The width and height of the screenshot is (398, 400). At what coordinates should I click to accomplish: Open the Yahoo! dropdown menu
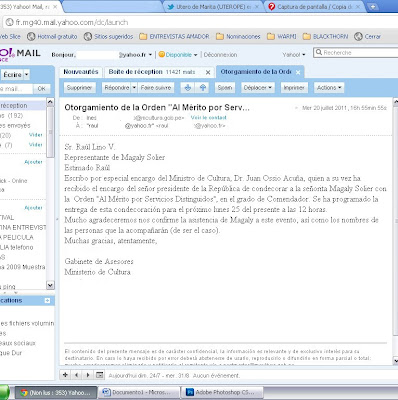coord(294,55)
